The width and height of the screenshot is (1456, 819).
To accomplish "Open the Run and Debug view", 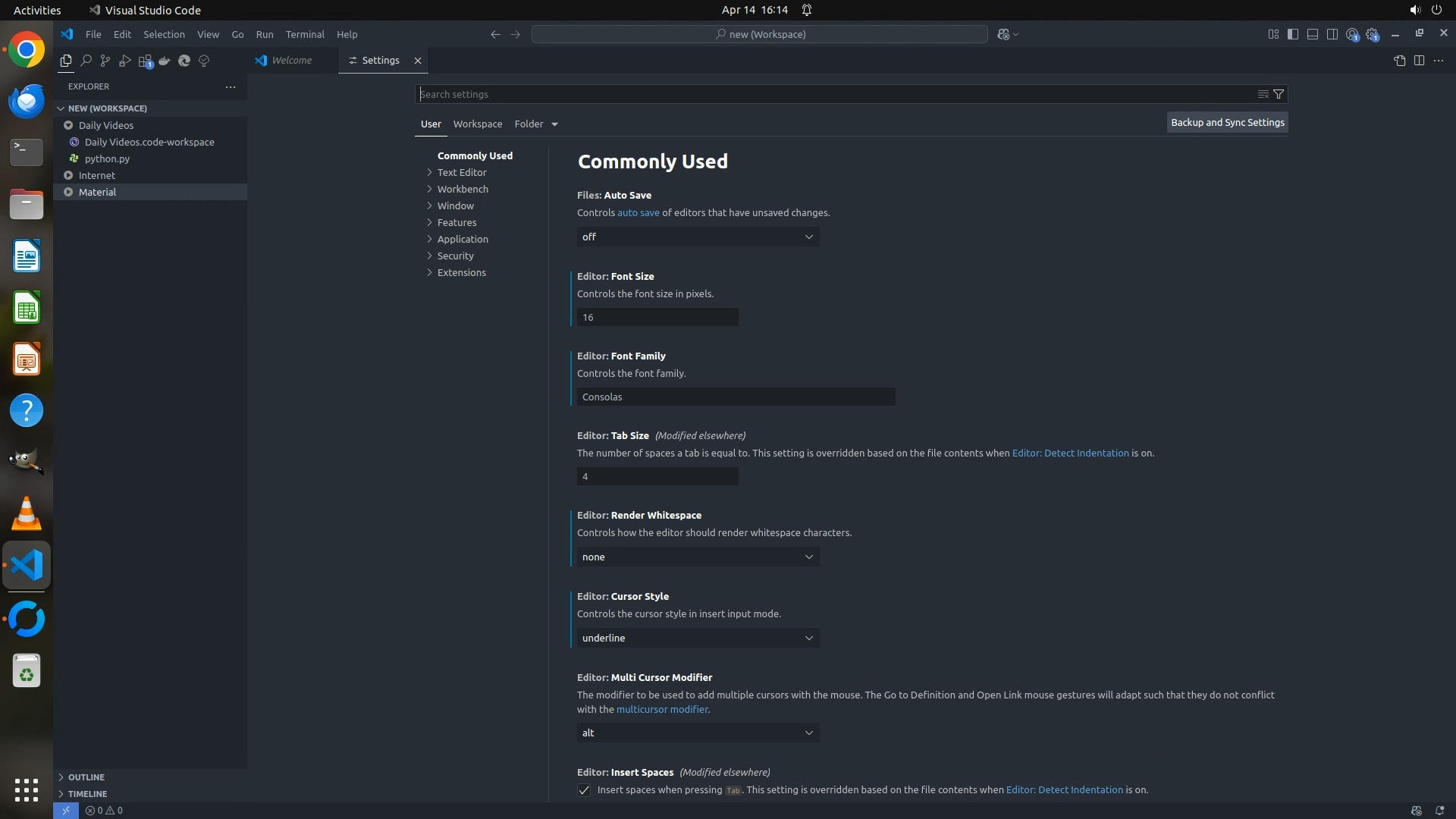I will [125, 61].
